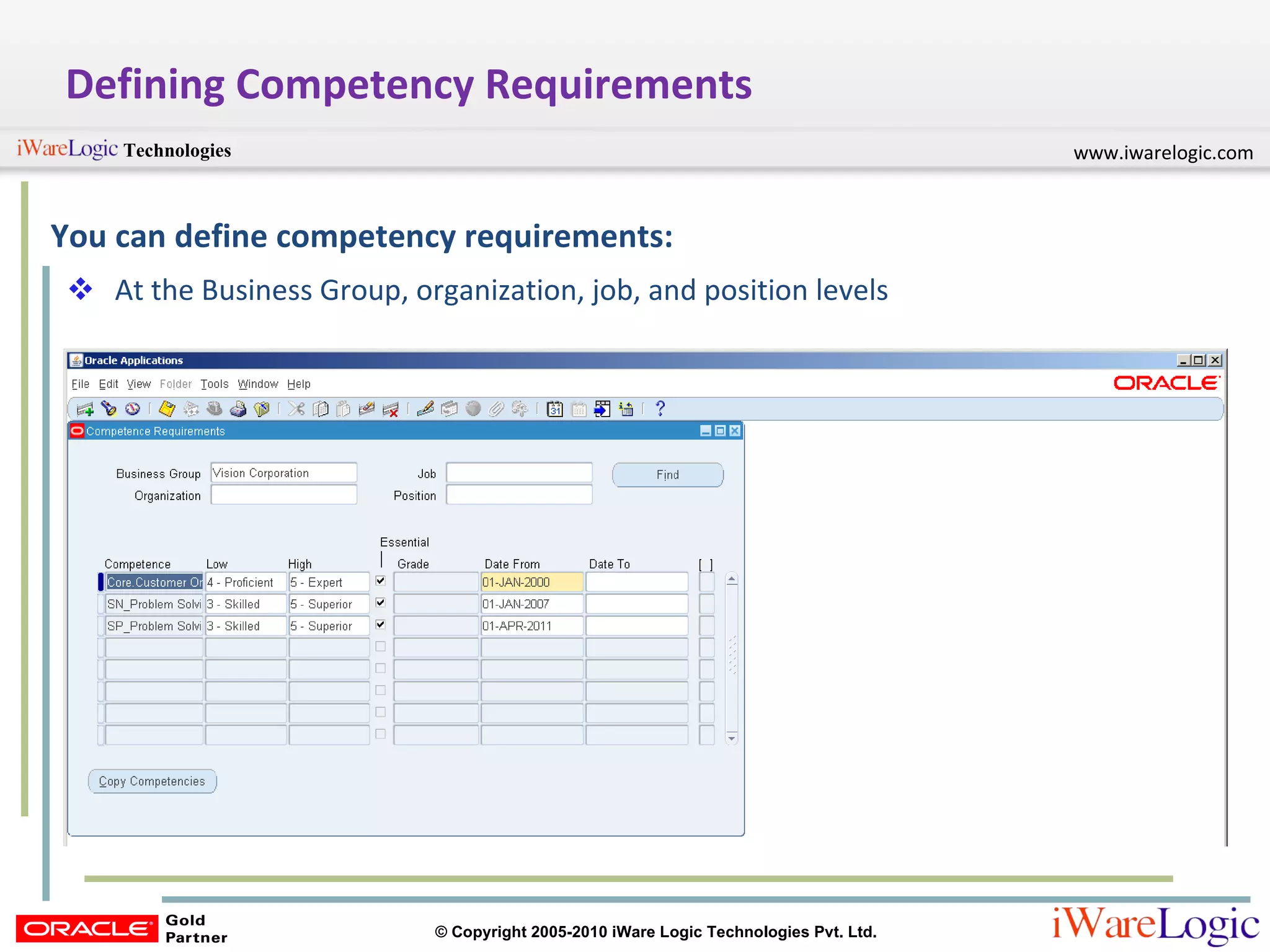Click the 5 - Expert High cell
Viewport: 1270px width, 952px height.
[x=329, y=582]
